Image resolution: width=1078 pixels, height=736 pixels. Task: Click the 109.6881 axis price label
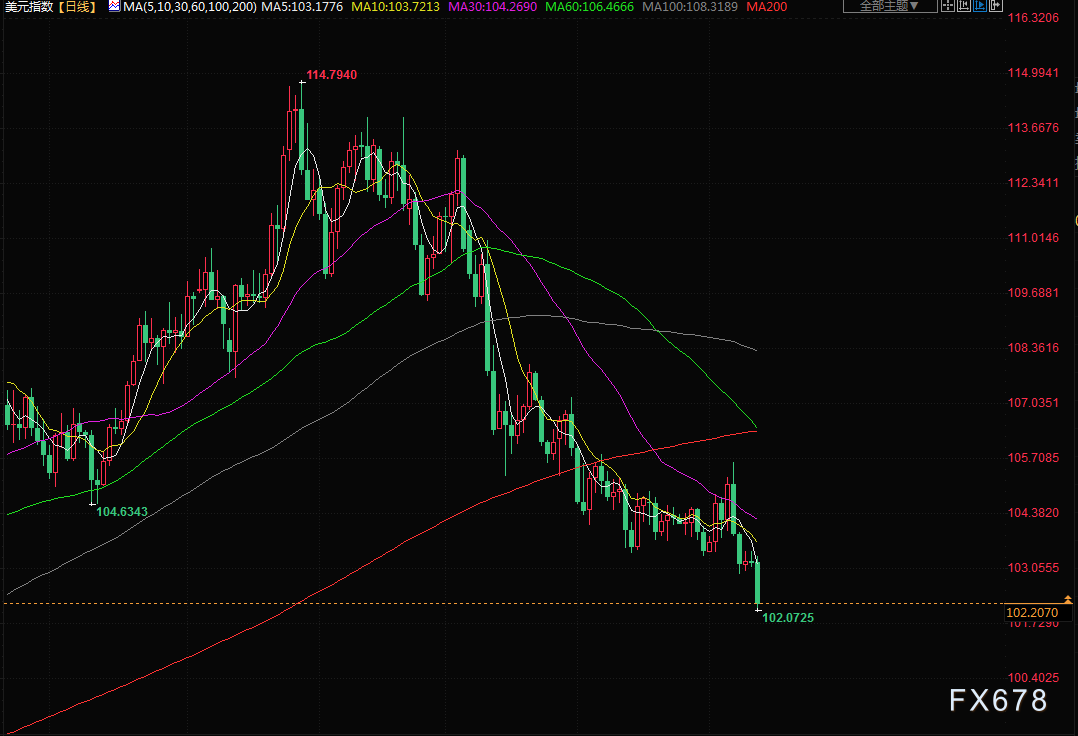click(1033, 293)
